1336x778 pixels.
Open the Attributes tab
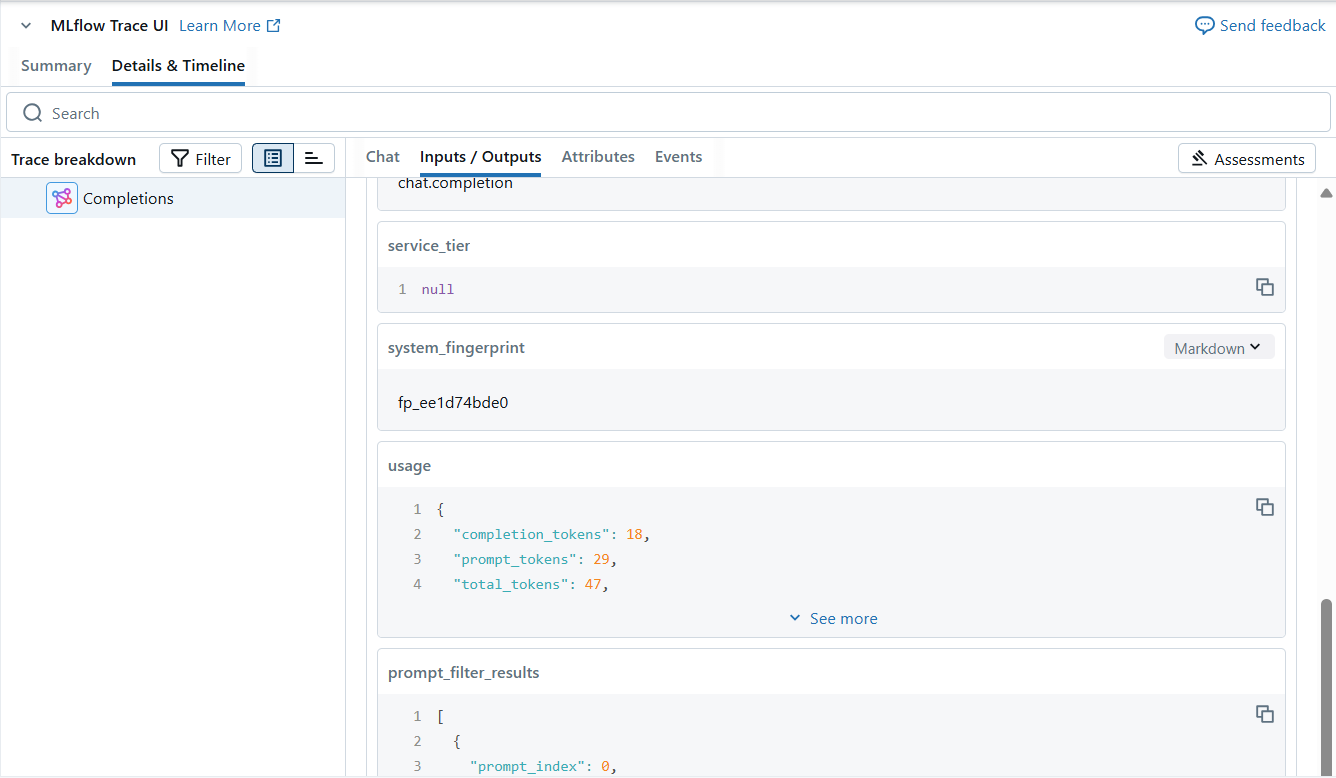[x=598, y=157]
